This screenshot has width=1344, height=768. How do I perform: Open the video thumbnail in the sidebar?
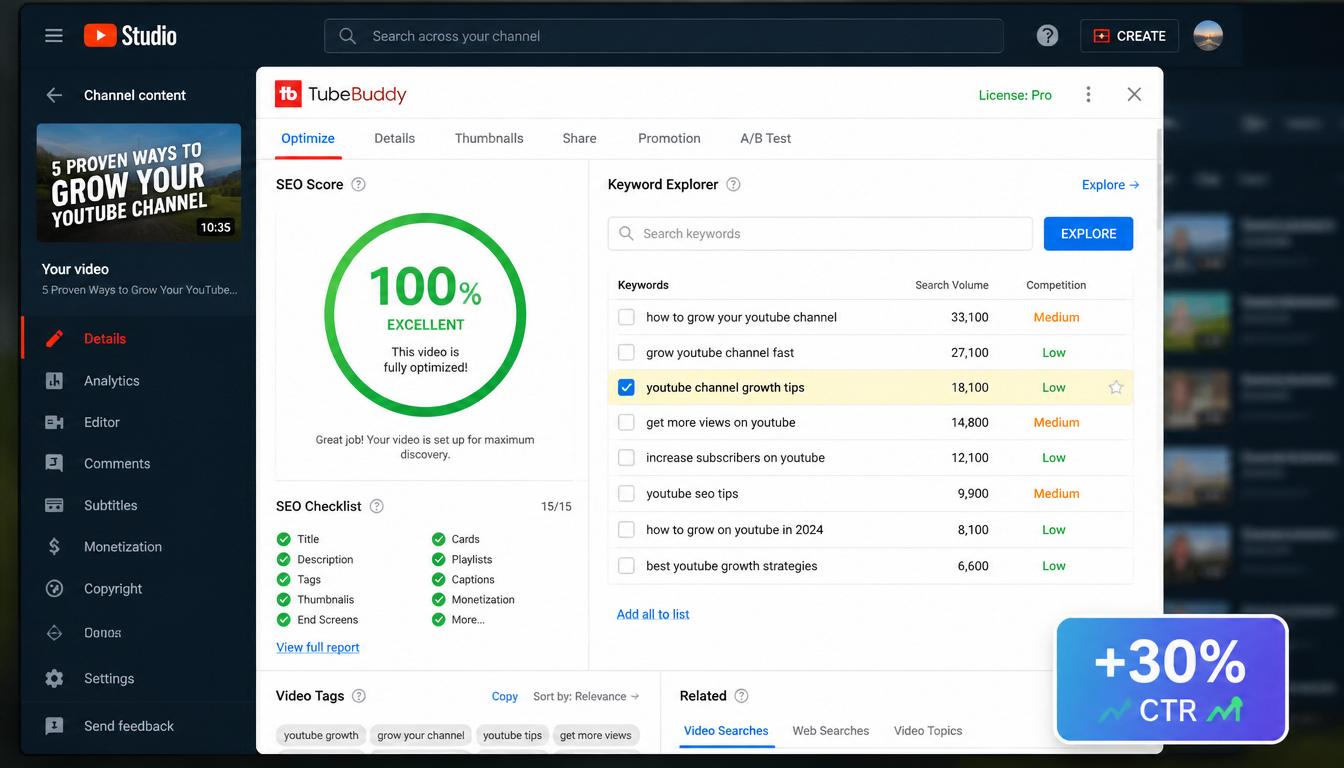(x=139, y=182)
